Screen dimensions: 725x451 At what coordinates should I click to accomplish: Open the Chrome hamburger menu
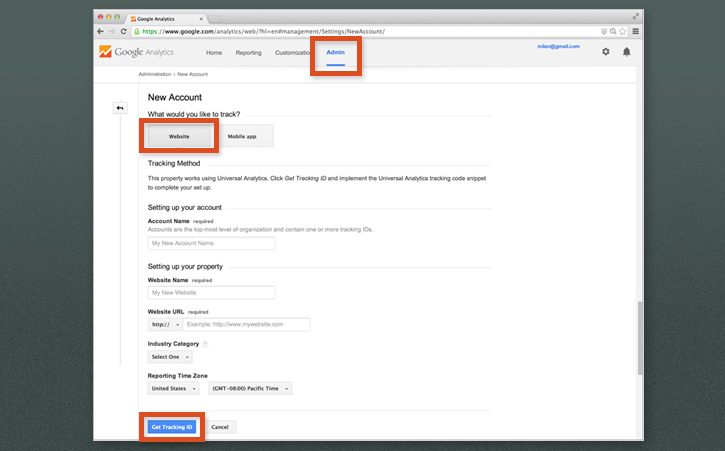[635, 31]
